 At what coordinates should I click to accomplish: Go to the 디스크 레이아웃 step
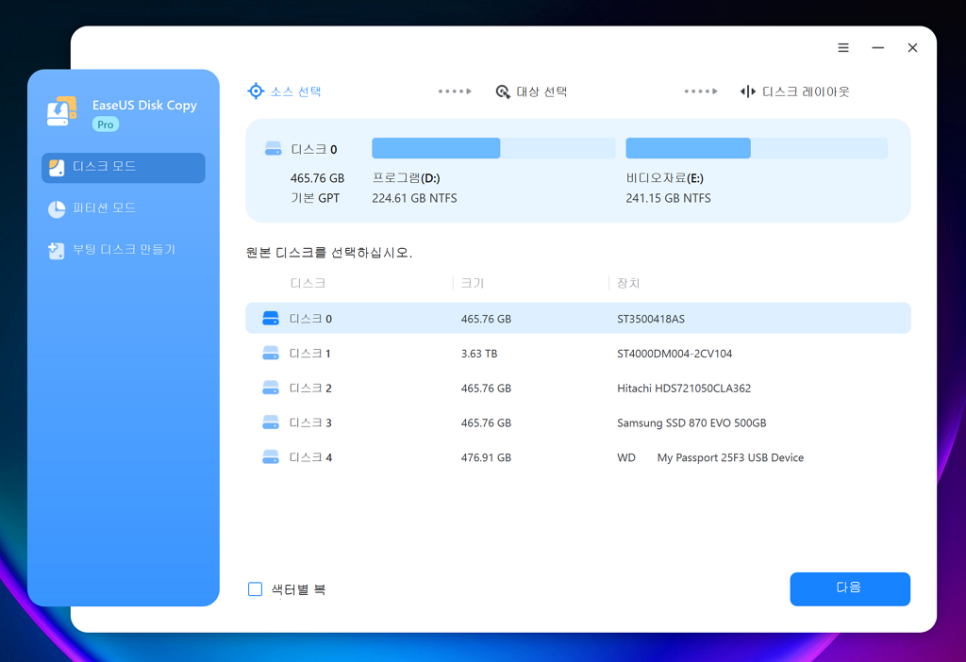(806, 92)
